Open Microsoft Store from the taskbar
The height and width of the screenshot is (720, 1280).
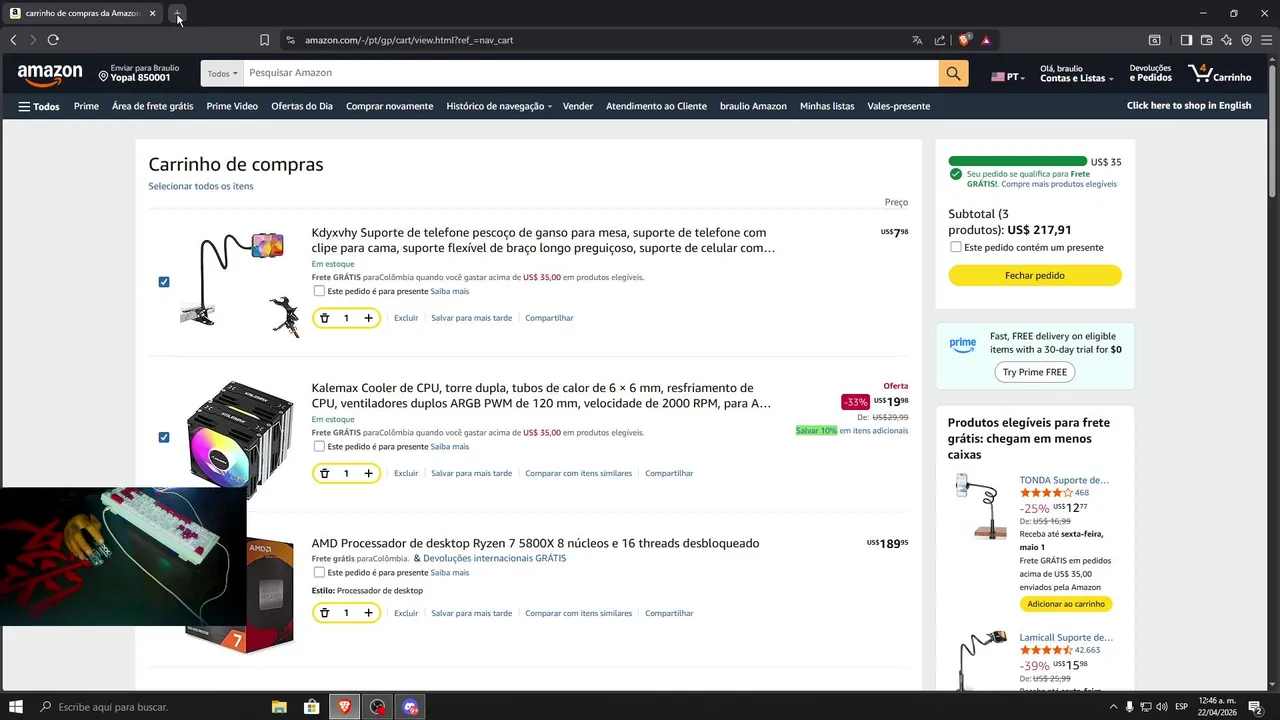coord(312,707)
